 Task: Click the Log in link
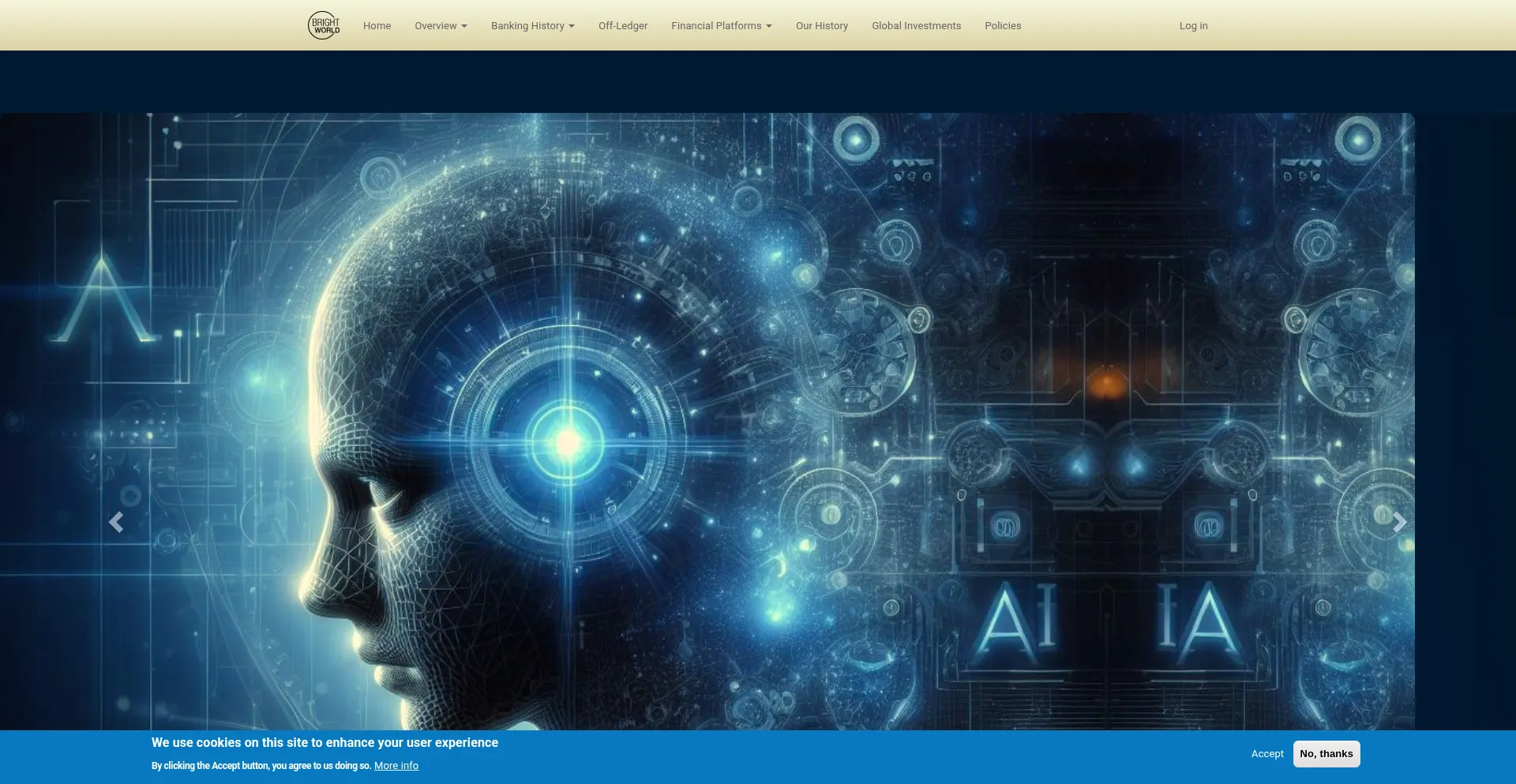tap(1193, 26)
